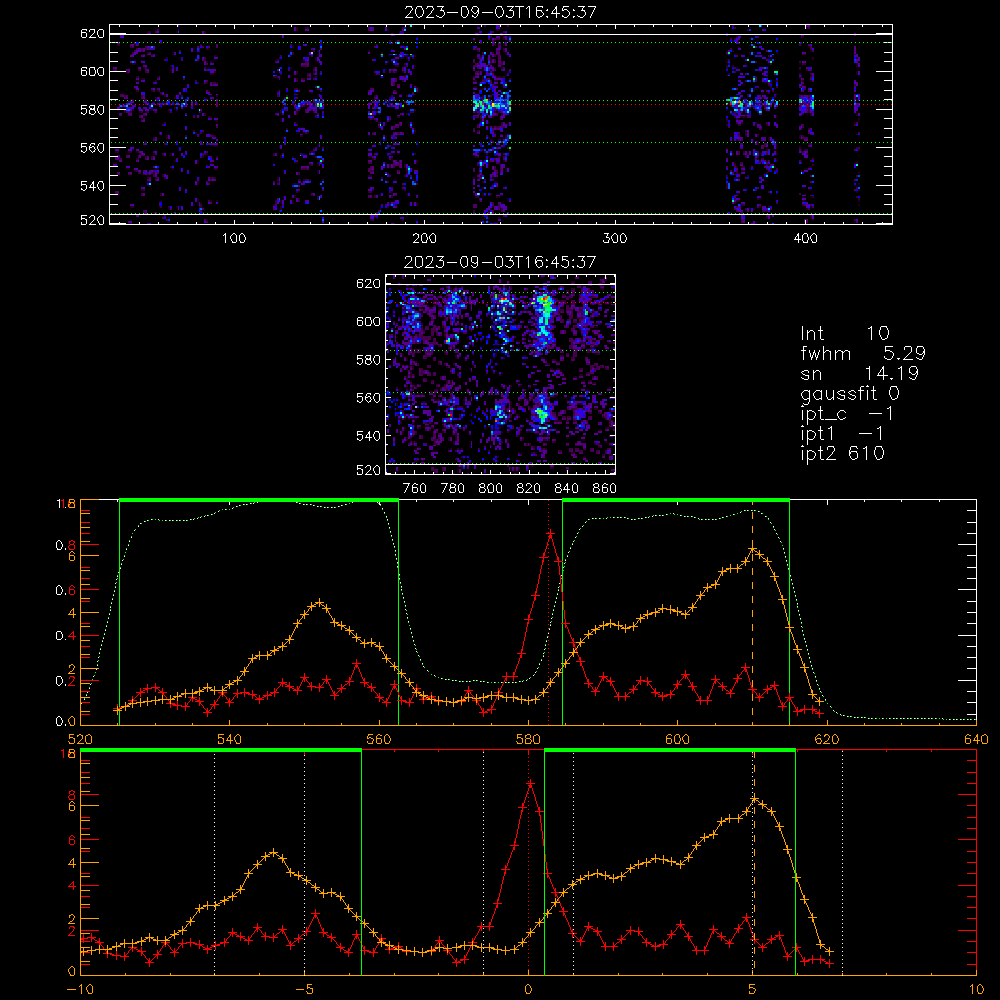
Task: Click x-axis label '200' under top spectrogram
Action: pos(424,239)
